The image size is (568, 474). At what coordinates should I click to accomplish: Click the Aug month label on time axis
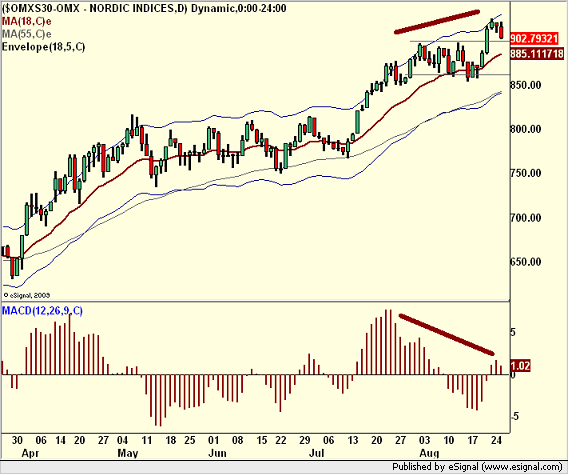pos(429,453)
